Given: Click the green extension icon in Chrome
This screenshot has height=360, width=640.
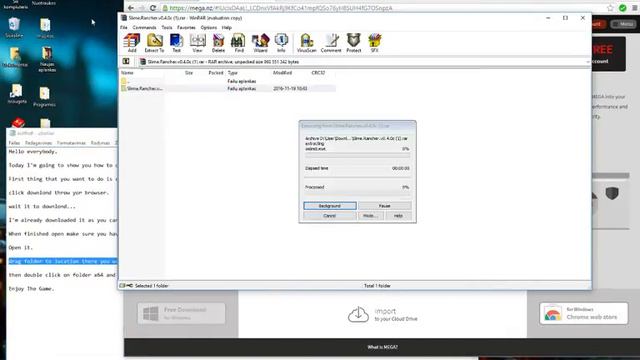Looking at the screenshot, I should pos(622,8).
